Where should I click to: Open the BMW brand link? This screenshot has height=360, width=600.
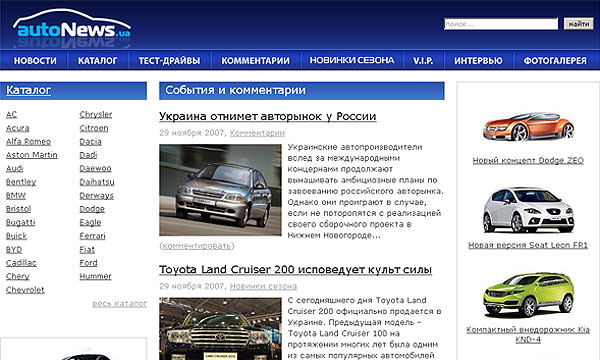point(16,195)
